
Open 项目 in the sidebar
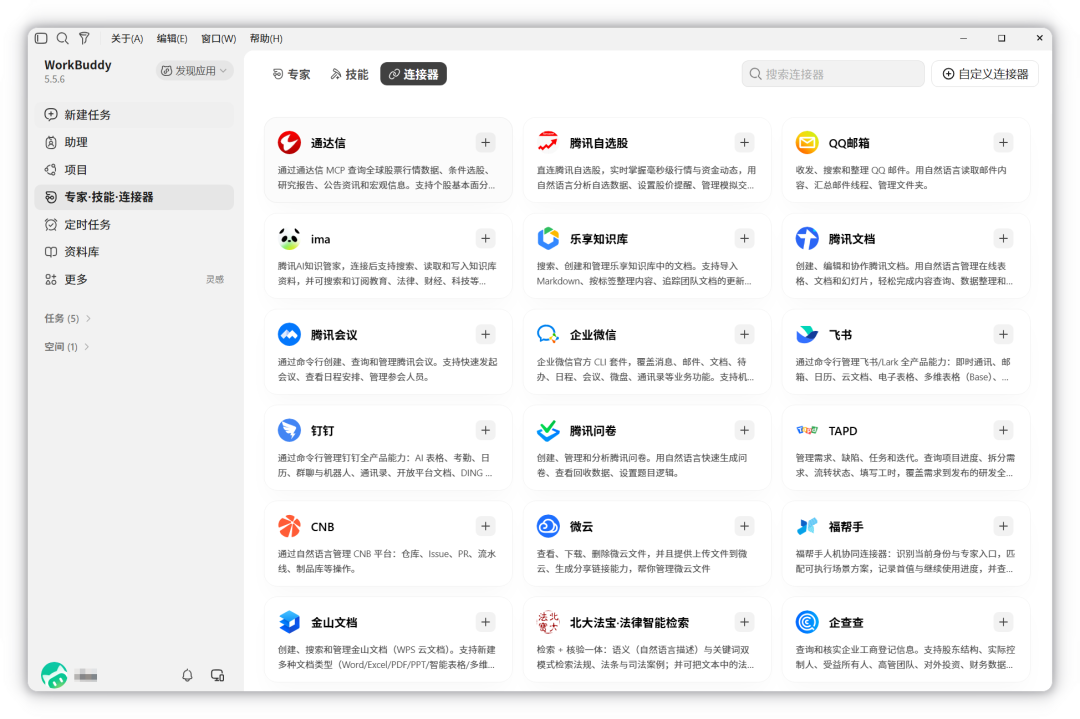point(134,170)
